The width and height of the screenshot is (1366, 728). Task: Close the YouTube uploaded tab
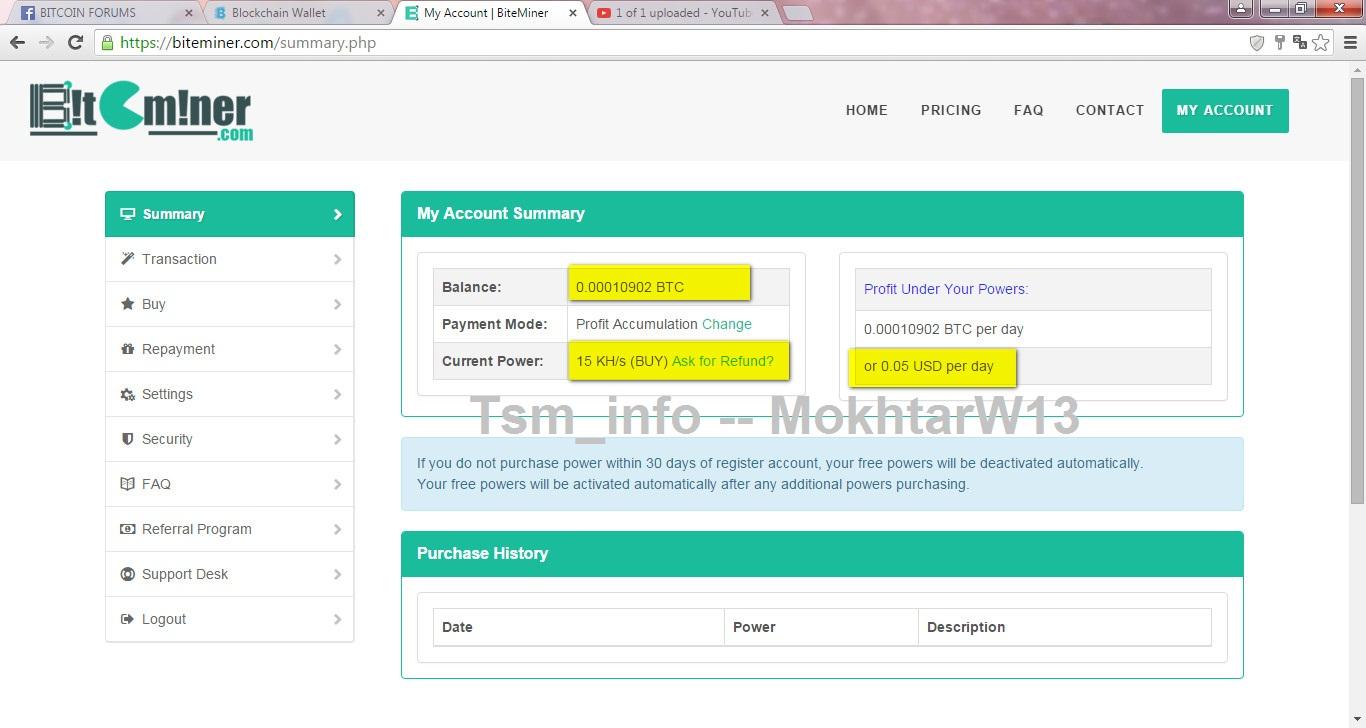pyautogui.click(x=764, y=13)
